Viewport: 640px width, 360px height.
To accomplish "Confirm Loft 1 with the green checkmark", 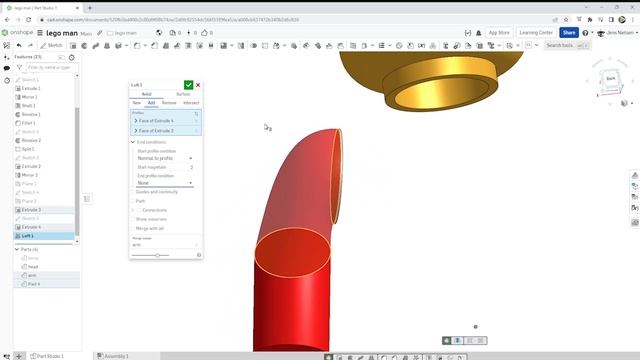I will 188,85.
